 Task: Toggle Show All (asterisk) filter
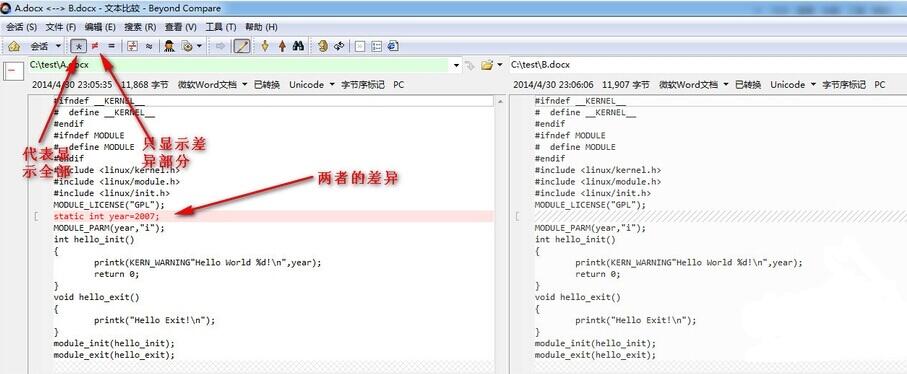point(79,46)
